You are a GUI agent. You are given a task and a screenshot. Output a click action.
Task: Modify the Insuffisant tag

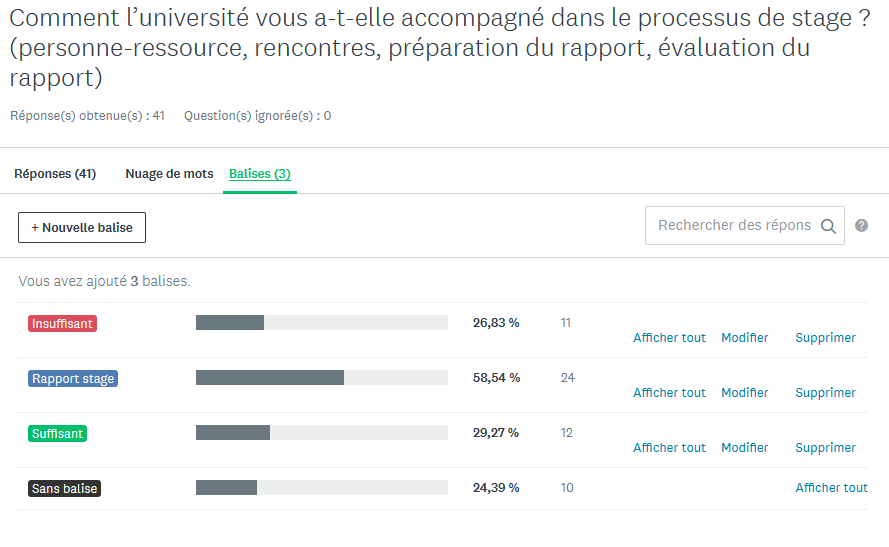point(744,338)
